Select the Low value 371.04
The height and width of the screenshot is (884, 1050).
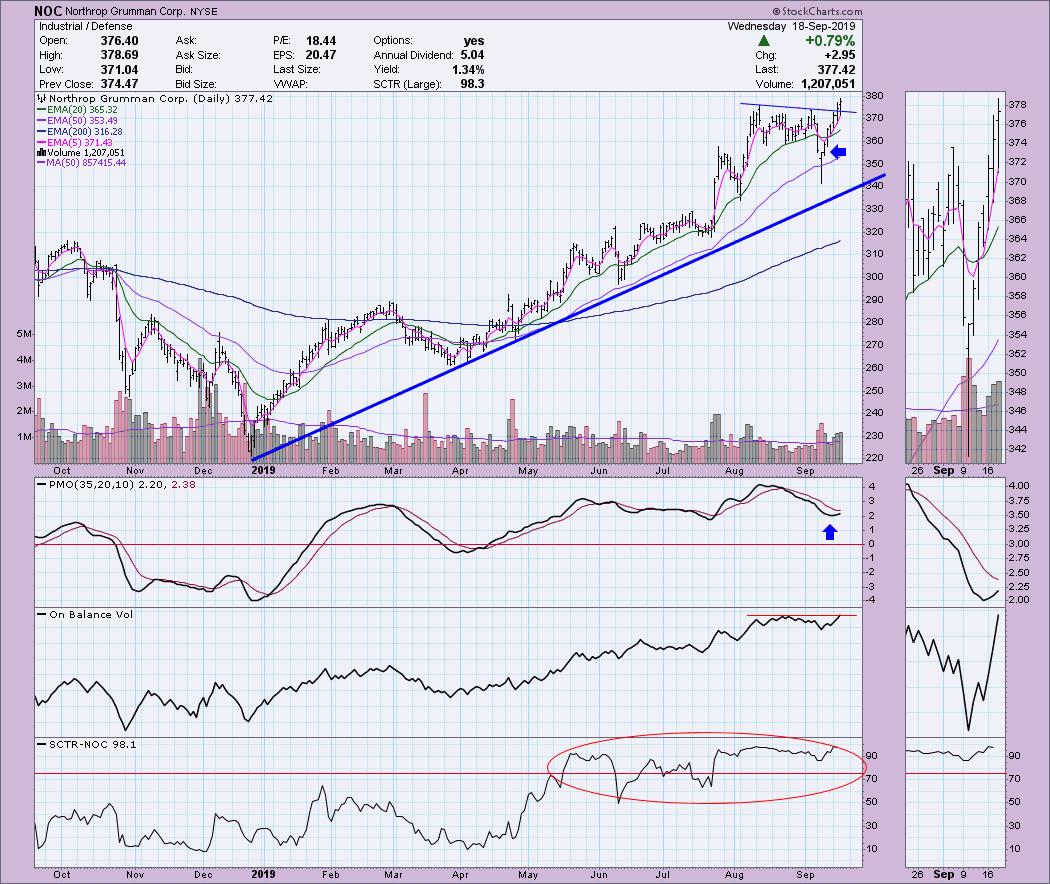pyautogui.click(x=119, y=69)
